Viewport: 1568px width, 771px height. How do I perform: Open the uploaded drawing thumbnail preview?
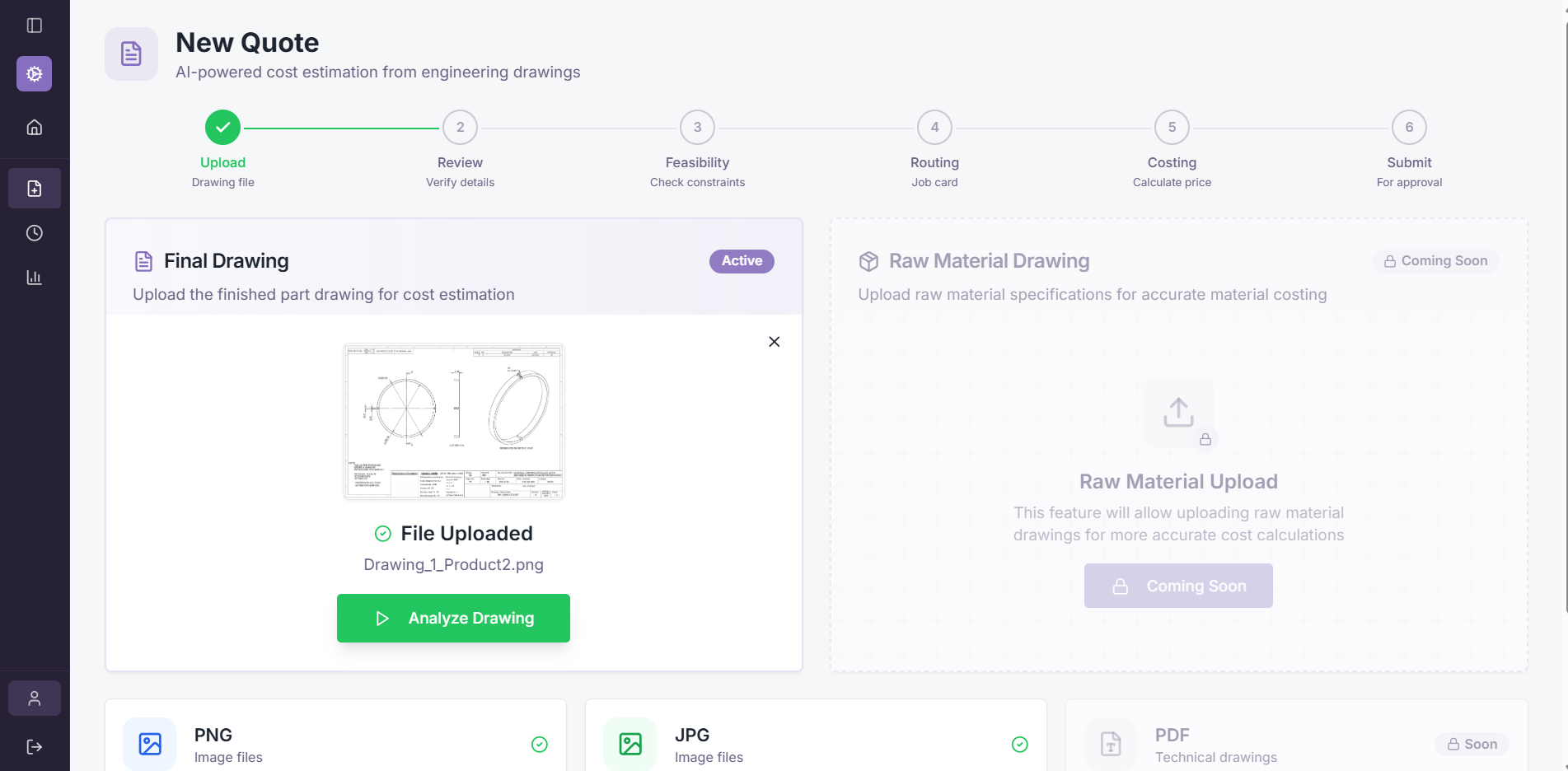[x=453, y=421]
